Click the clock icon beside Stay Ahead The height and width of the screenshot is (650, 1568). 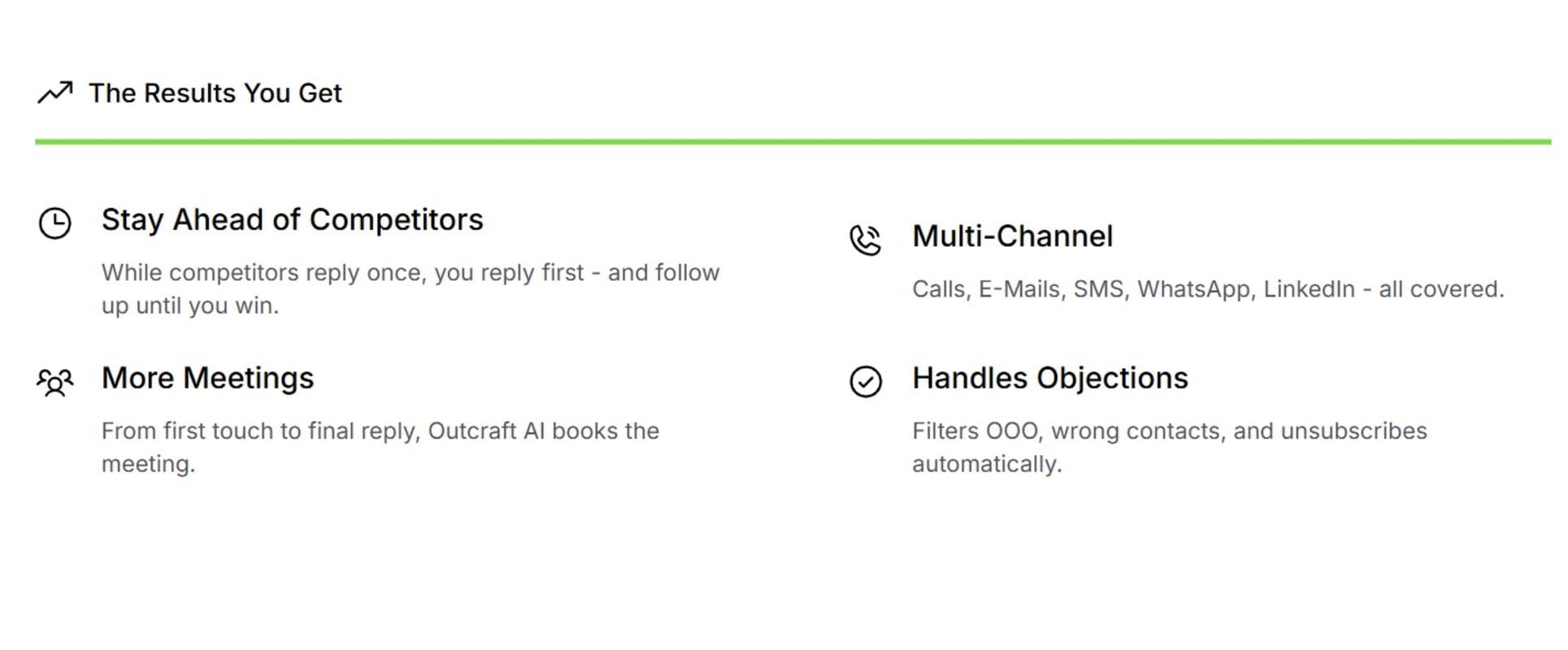(55, 223)
